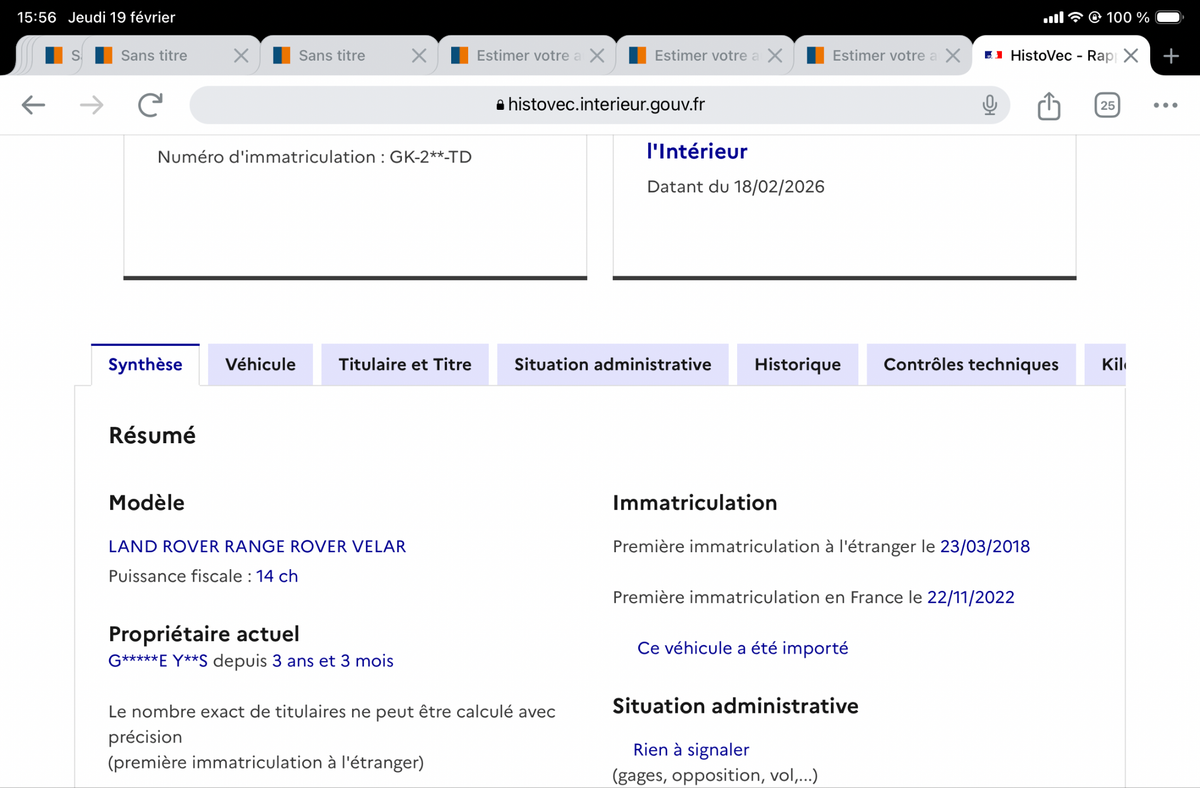Click the foreign registration date 23/03/2018

click(985, 546)
